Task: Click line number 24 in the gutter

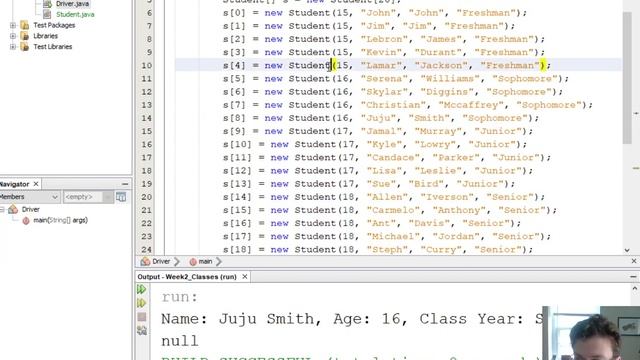Action: (147, 249)
